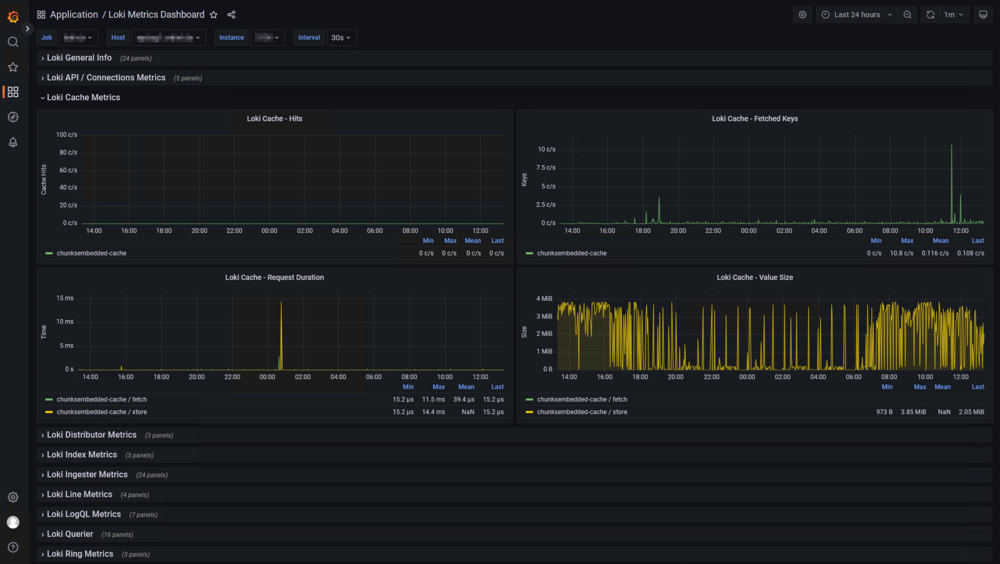
Task: Open starred dashboards from sidebar star icon
Action: 13,67
